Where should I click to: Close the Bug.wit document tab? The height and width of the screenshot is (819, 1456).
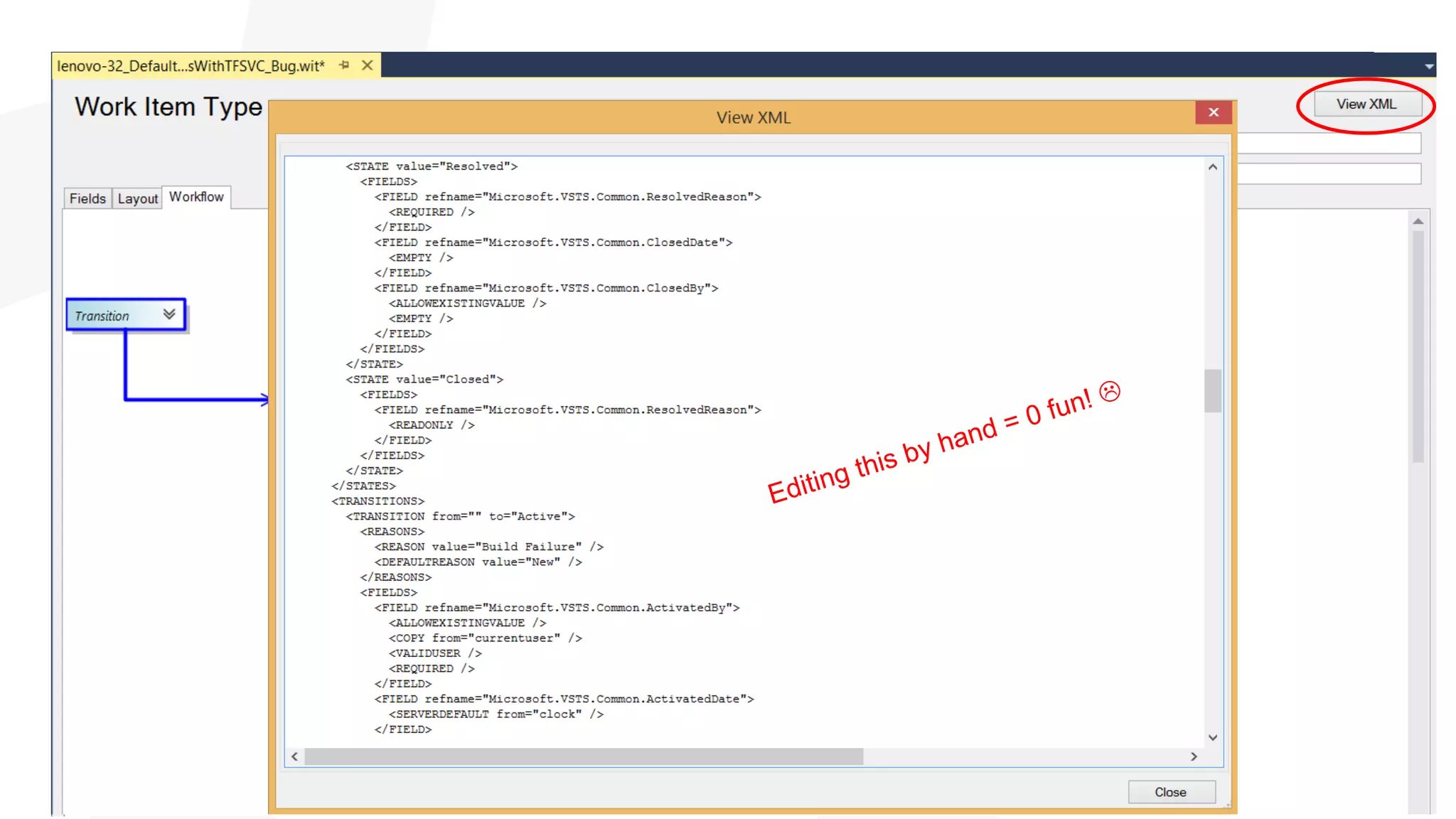368,65
